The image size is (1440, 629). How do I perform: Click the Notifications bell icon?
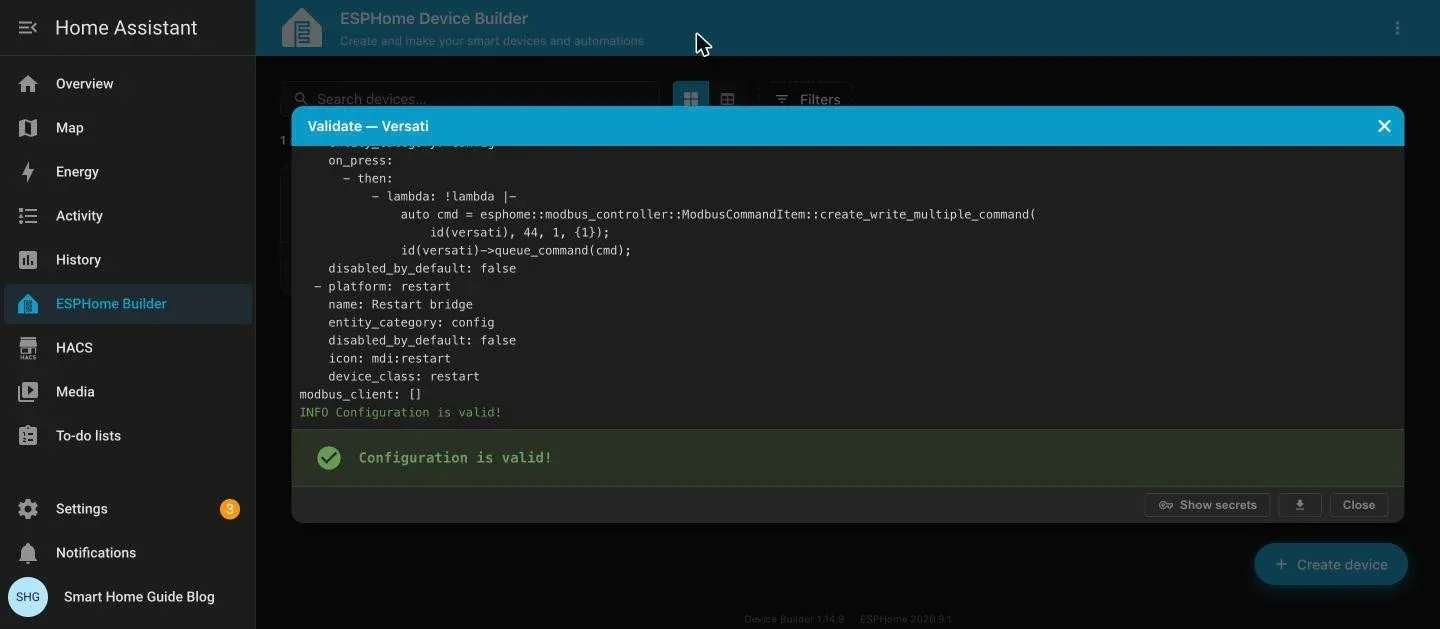tap(28, 553)
